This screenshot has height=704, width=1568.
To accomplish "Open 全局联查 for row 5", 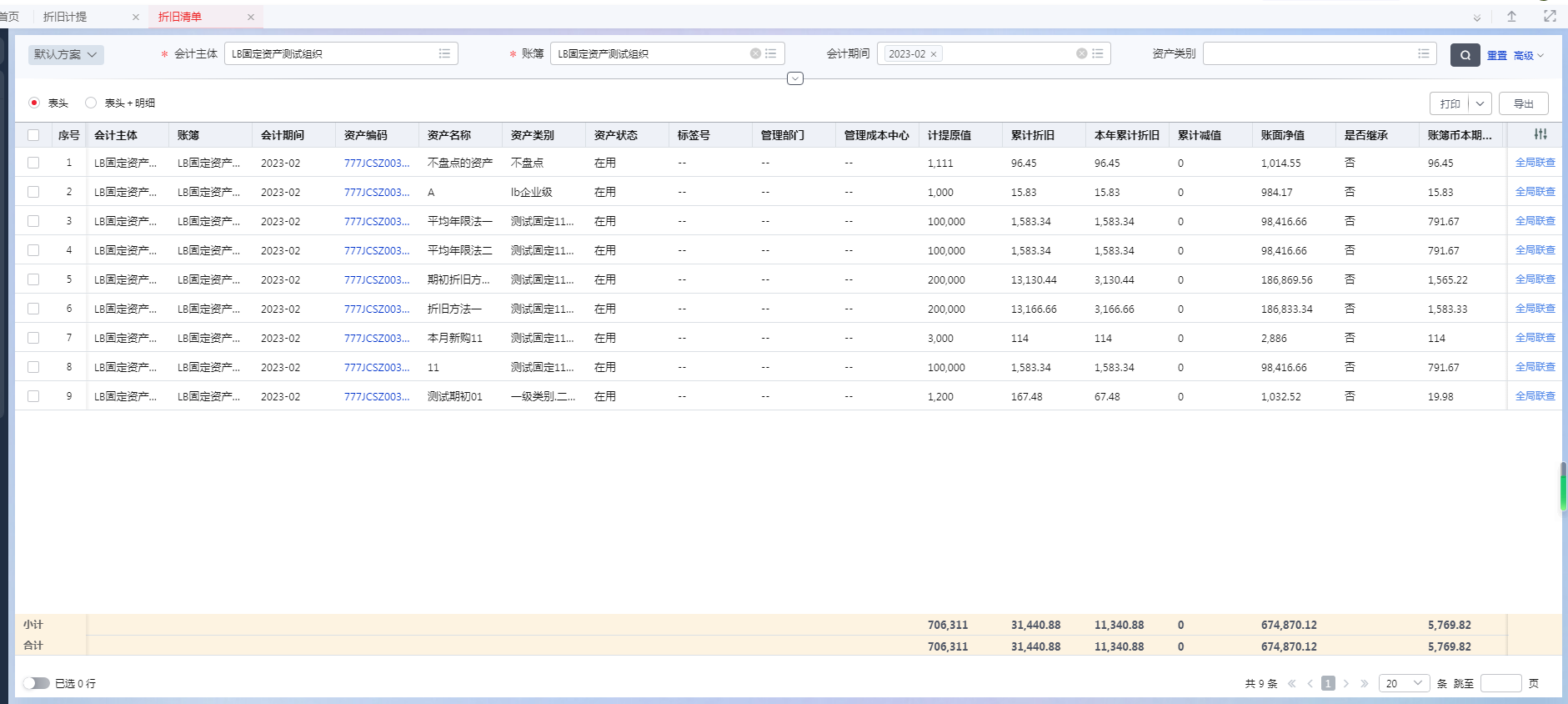I will [1535, 279].
